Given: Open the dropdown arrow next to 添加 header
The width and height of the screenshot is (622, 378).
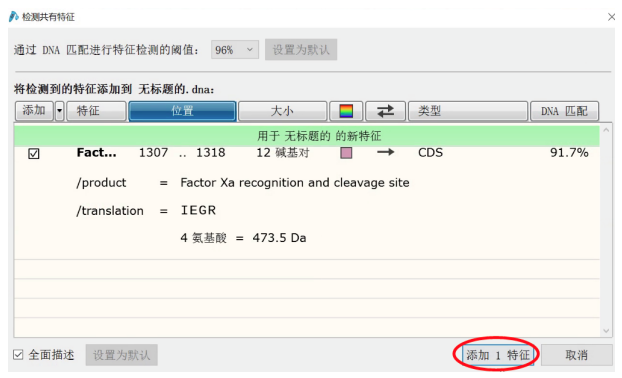Looking at the screenshot, I should (60, 111).
